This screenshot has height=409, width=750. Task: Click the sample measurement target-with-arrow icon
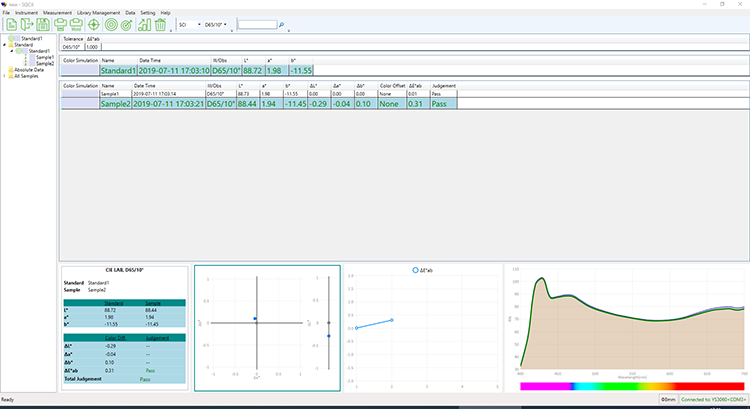128,24
